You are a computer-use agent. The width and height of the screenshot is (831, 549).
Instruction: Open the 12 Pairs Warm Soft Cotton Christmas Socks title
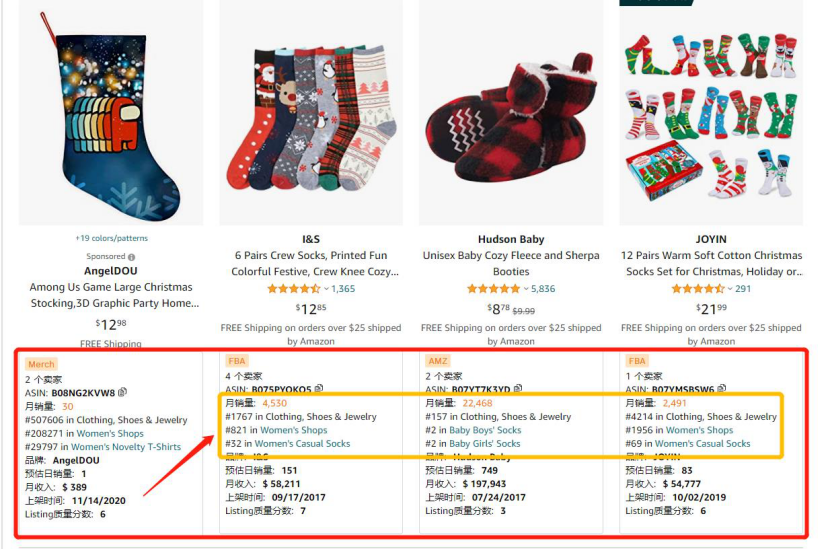point(711,263)
